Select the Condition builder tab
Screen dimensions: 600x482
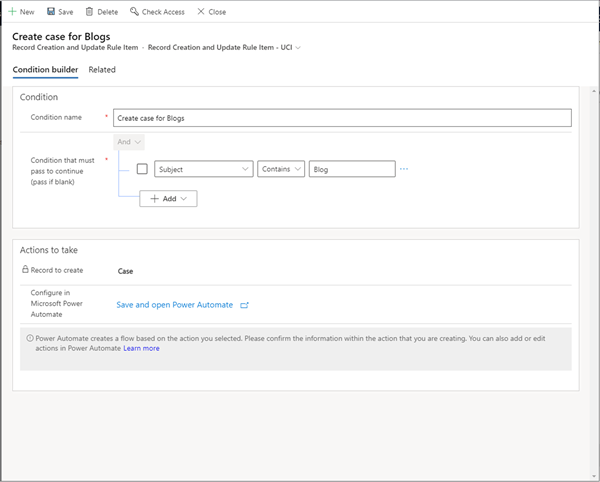point(45,70)
